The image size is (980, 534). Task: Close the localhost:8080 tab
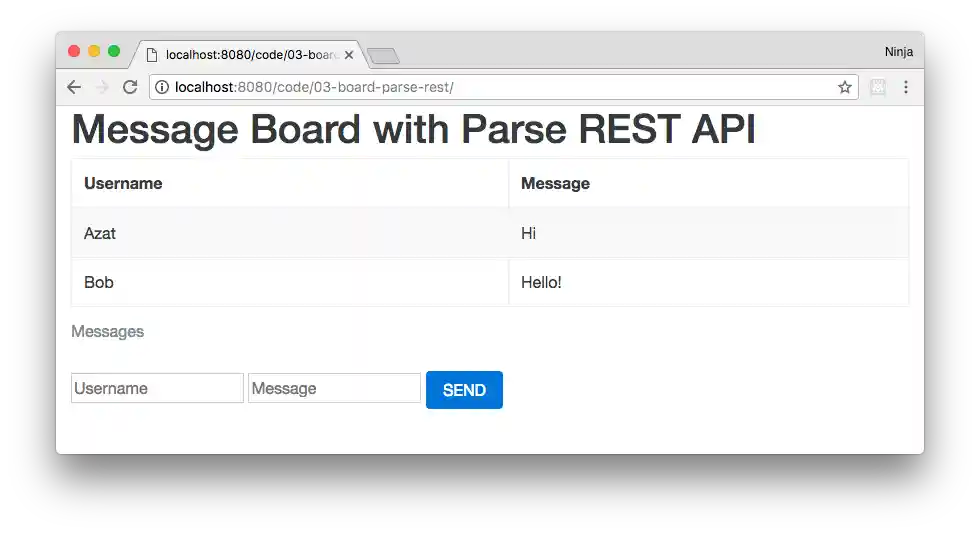tap(349, 55)
